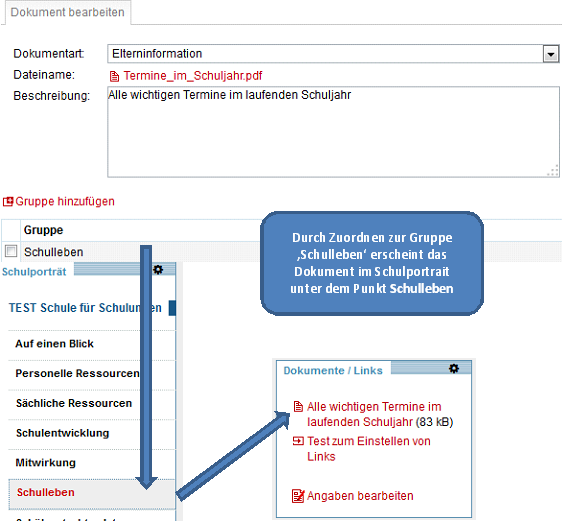Open the Test zum Einstellen von Links link
Image resolution: width=580 pixels, height=521 pixels.
pos(368,449)
